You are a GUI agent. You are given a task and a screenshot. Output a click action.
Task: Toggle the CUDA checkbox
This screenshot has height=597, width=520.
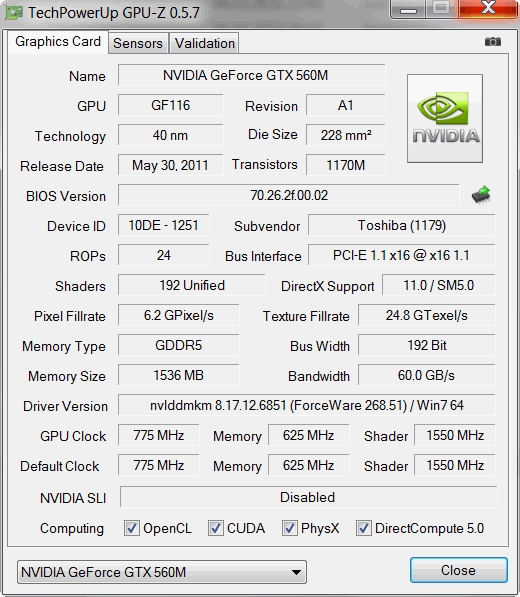215,528
